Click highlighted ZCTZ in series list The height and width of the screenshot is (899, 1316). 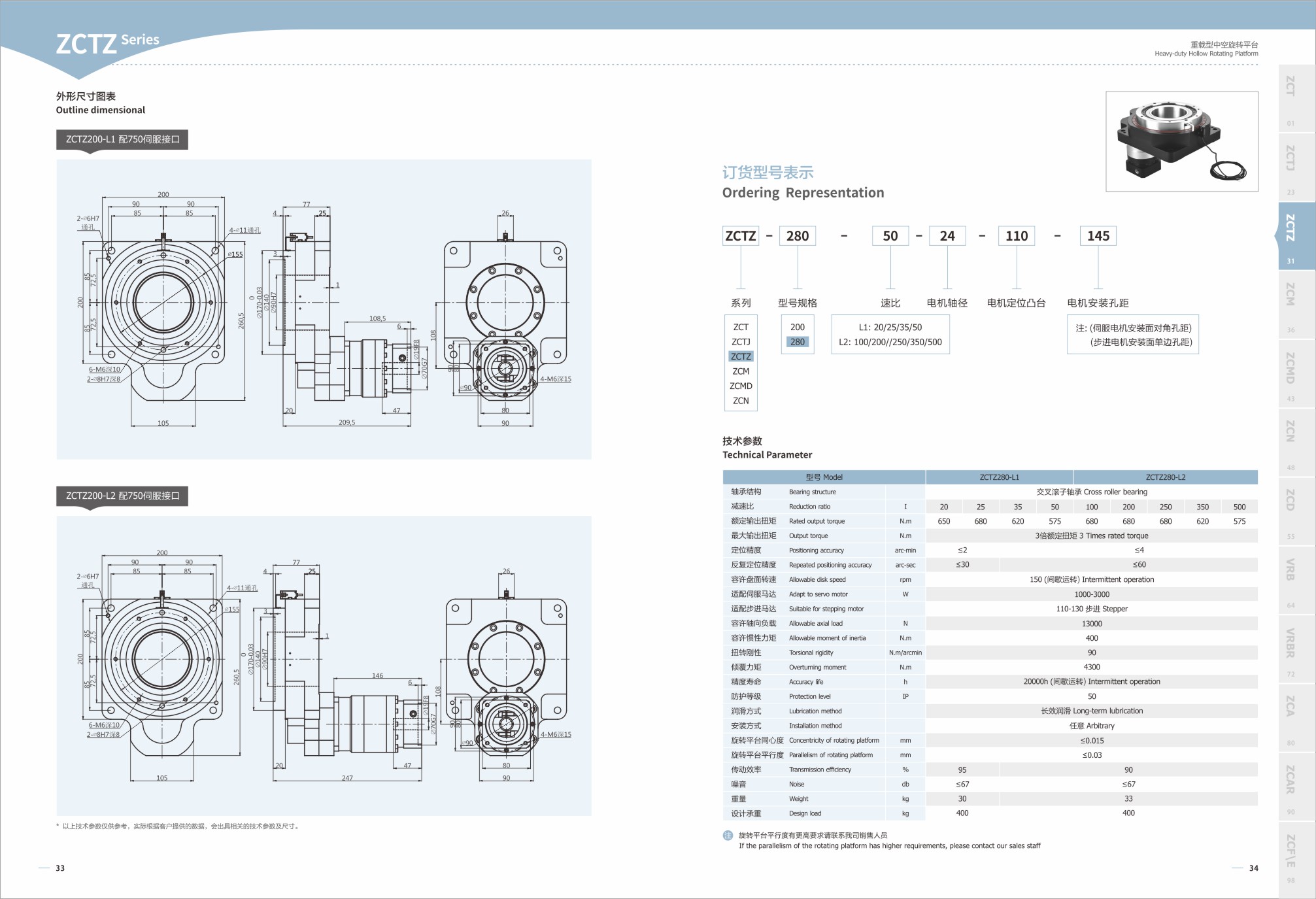click(x=741, y=356)
